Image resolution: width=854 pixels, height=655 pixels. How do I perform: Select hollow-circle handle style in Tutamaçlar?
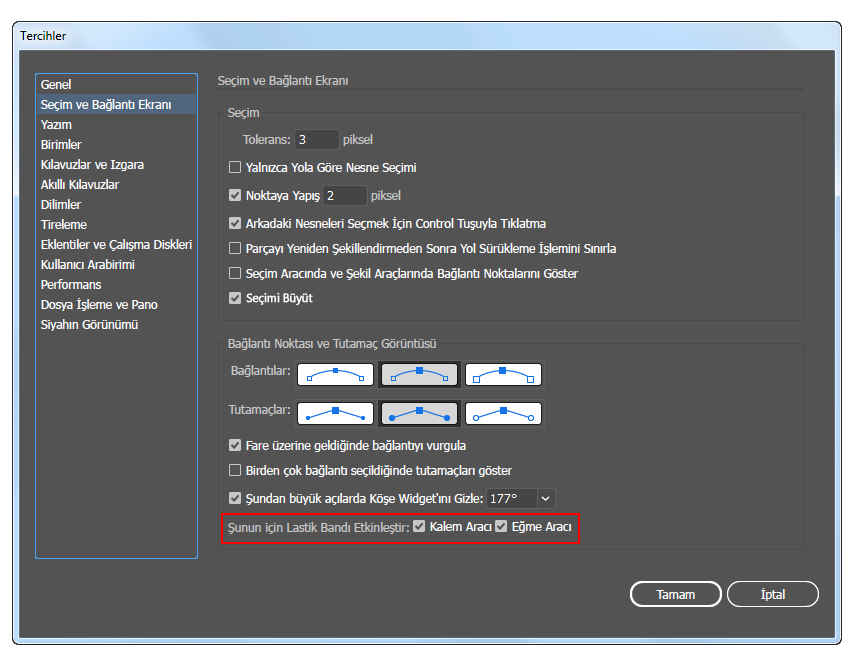point(503,414)
